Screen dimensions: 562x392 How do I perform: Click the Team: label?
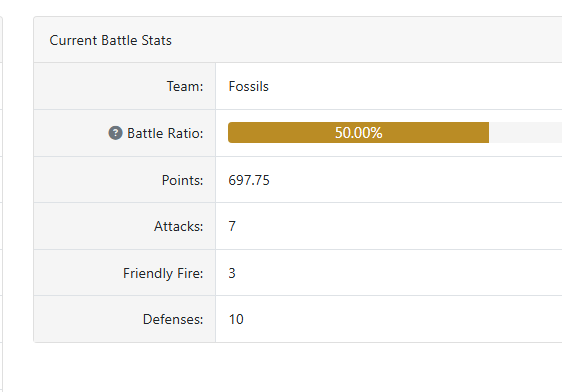point(185,86)
